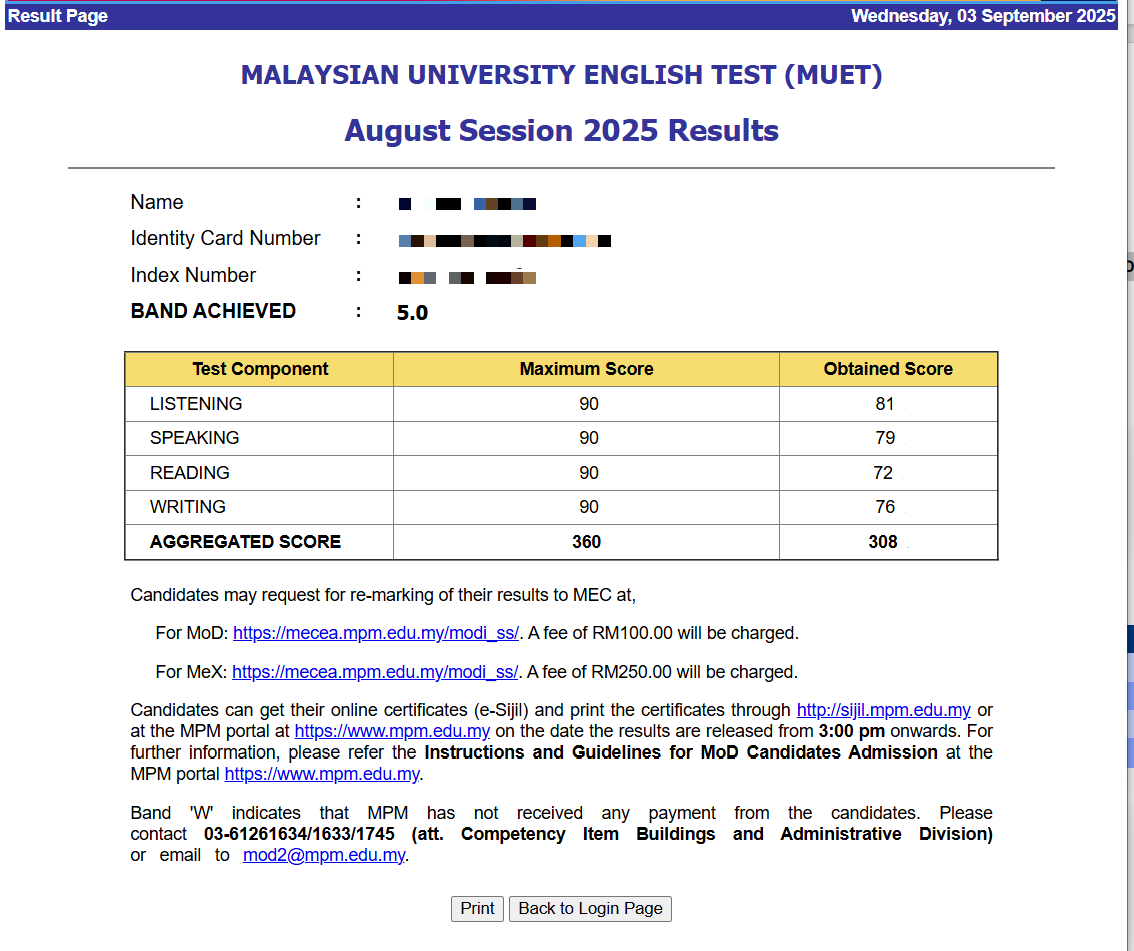Click the August Session 2025 Results heading

561,130
